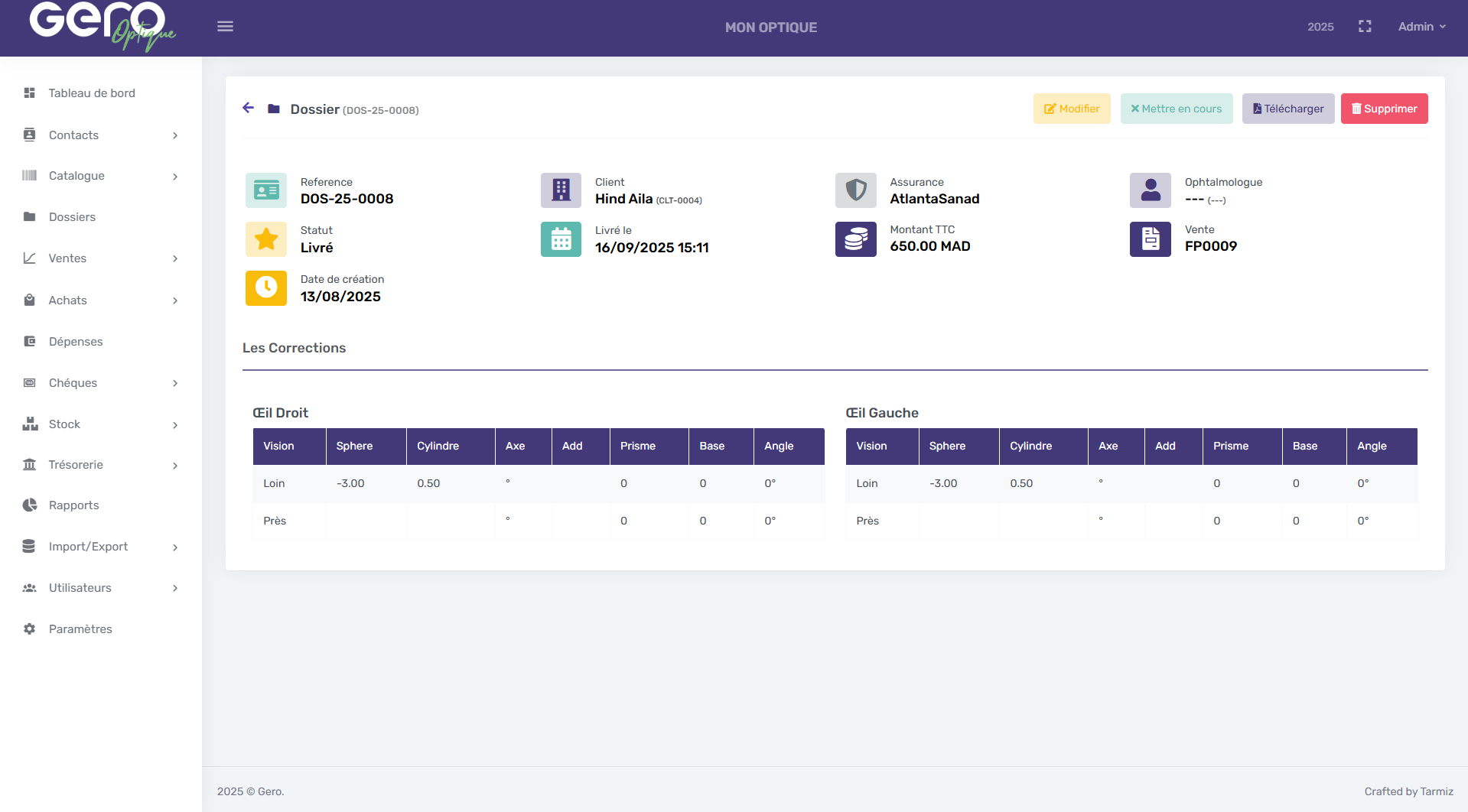Click the Tableau de bord grid icon
1468x812 pixels.
pyautogui.click(x=30, y=93)
